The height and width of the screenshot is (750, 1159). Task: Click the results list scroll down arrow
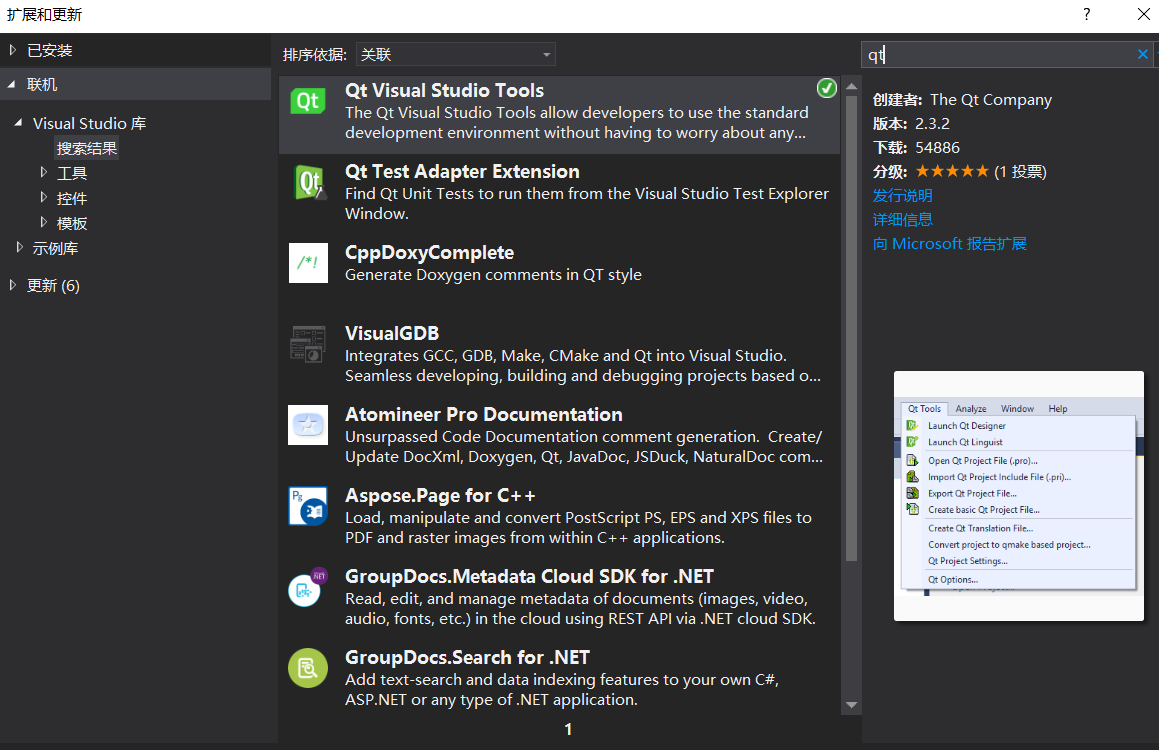coord(852,705)
